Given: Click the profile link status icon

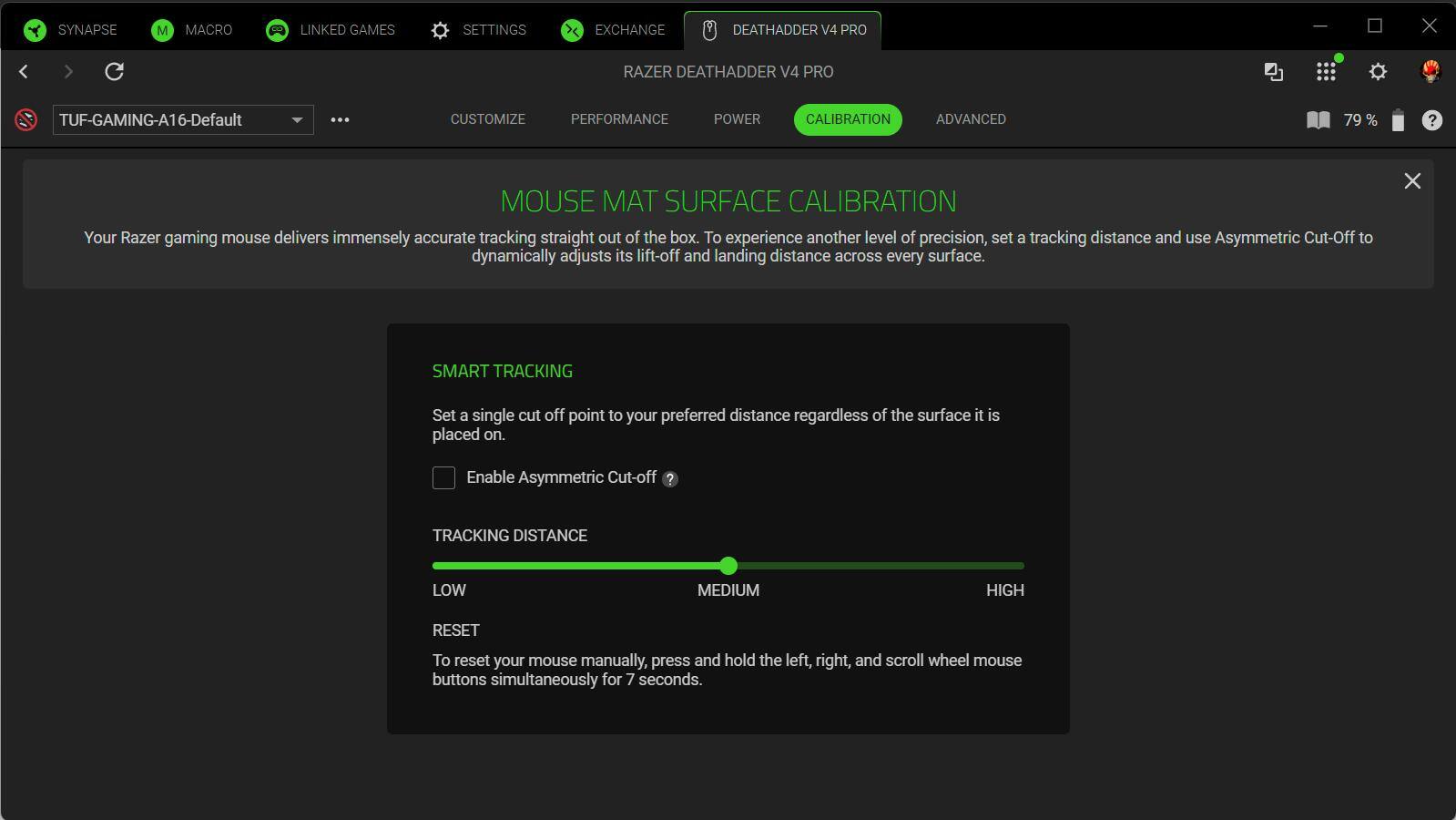Looking at the screenshot, I should pos(26,119).
